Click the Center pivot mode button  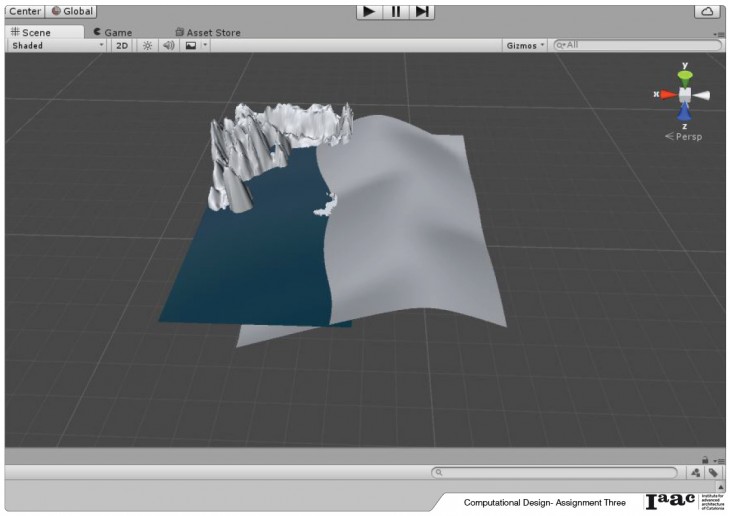pyautogui.click(x=25, y=11)
